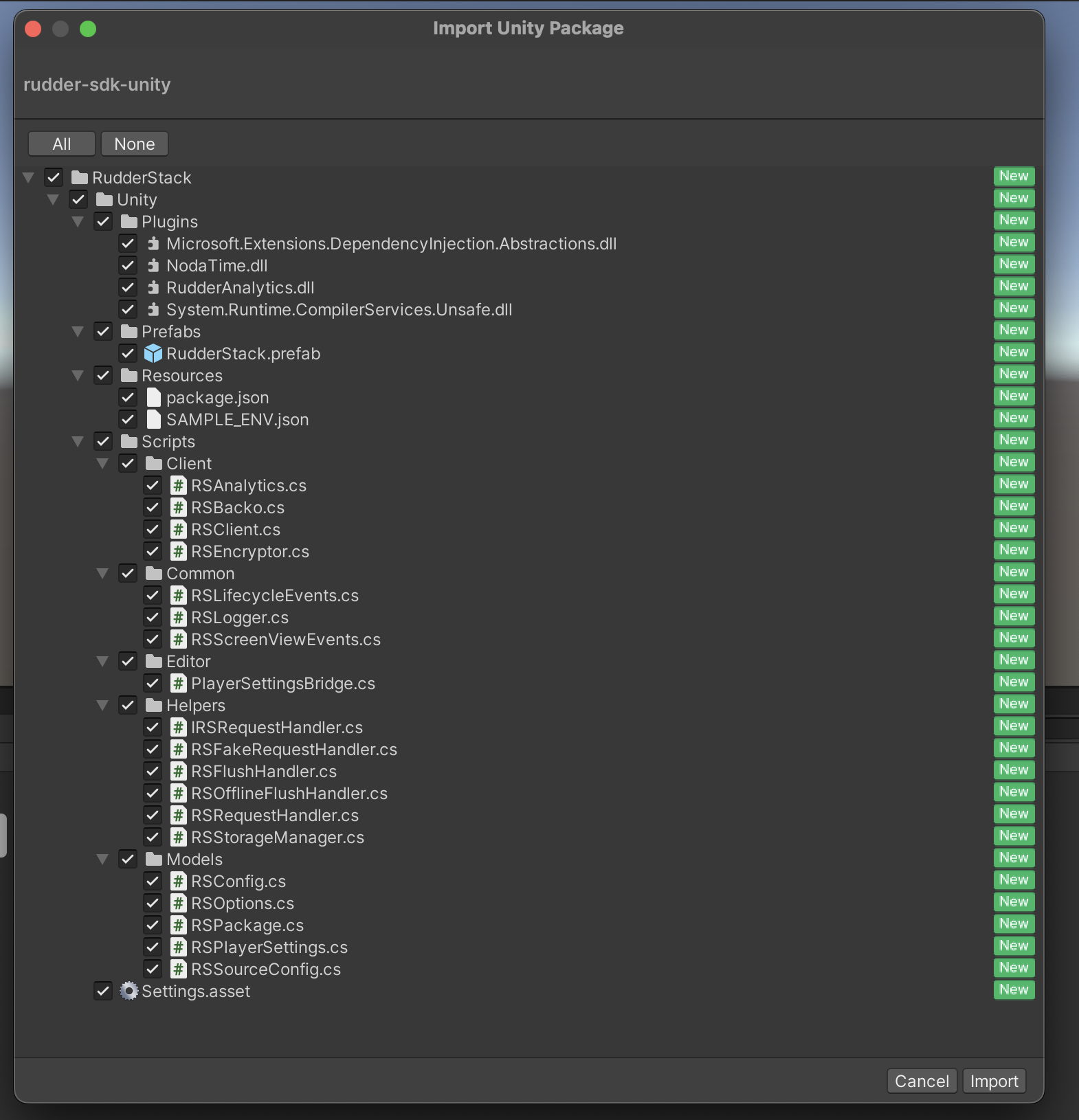This screenshot has height=1120, width=1079.
Task: Click the Plugins folder icon
Action: tap(129, 222)
